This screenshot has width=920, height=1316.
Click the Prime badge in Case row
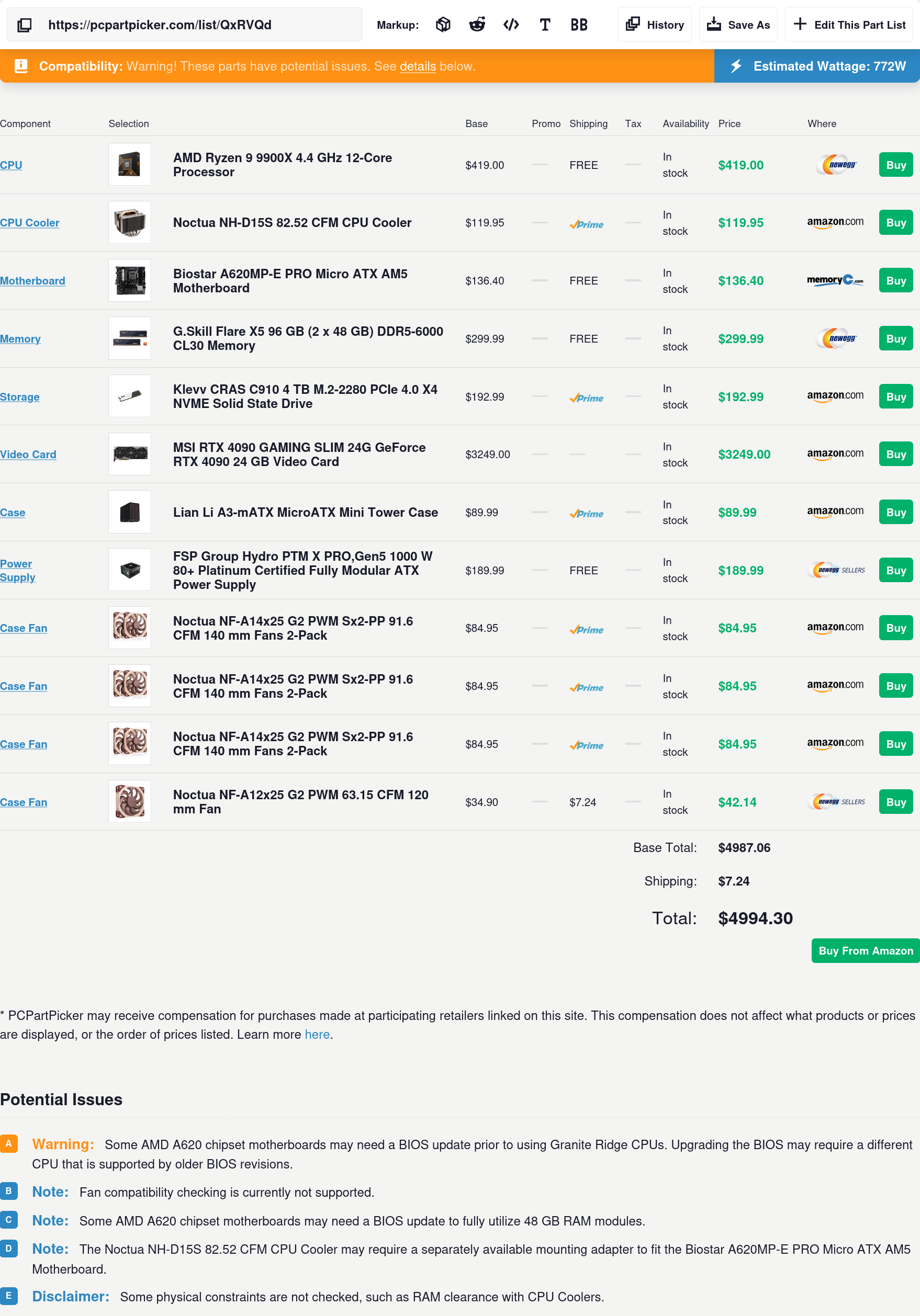coord(586,514)
